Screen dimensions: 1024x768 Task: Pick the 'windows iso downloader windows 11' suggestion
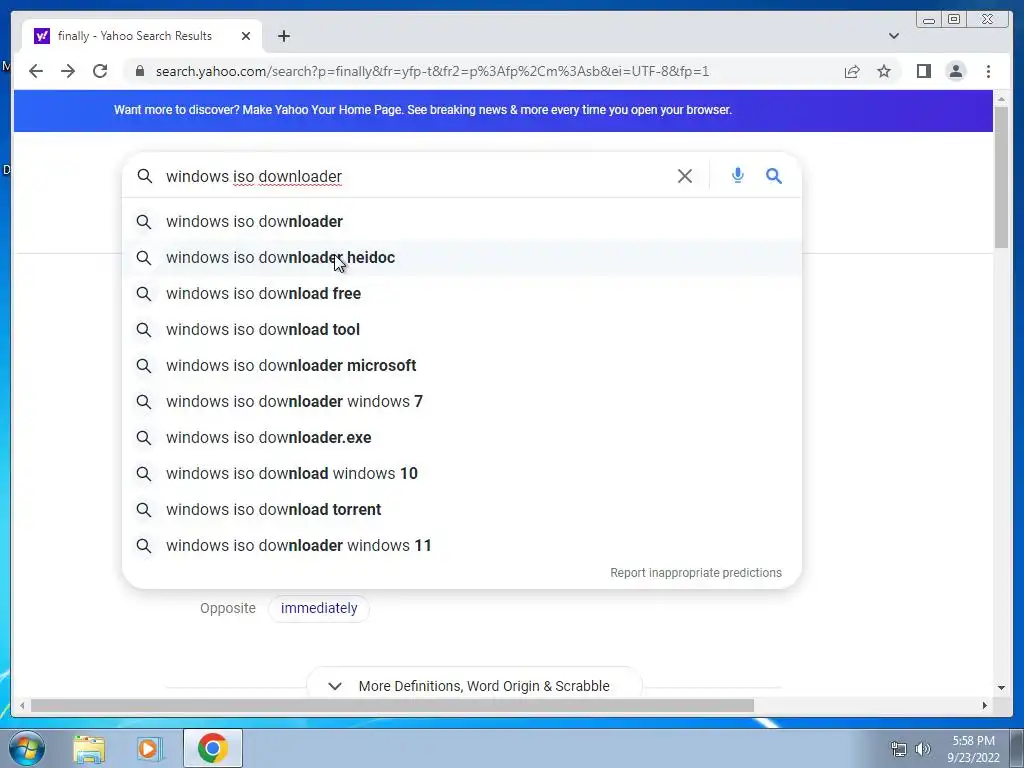pyautogui.click(x=462, y=545)
